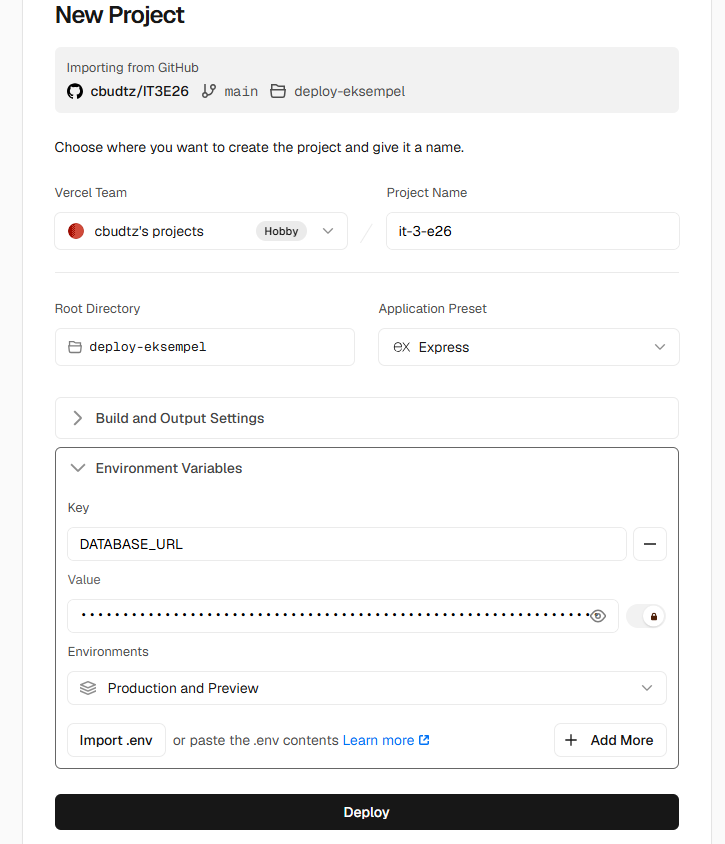Screen dimensions: 725x844
Task: Click the 'Importing from GitHub' text
Action: pyautogui.click(x=132, y=68)
